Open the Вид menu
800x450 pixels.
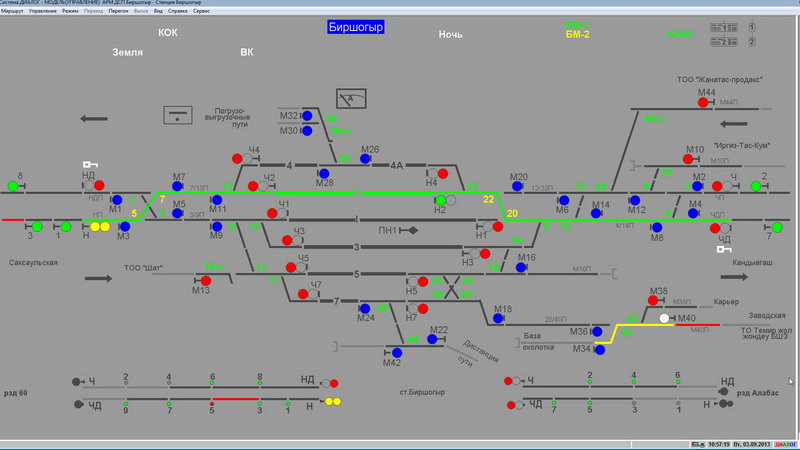[x=158, y=11]
